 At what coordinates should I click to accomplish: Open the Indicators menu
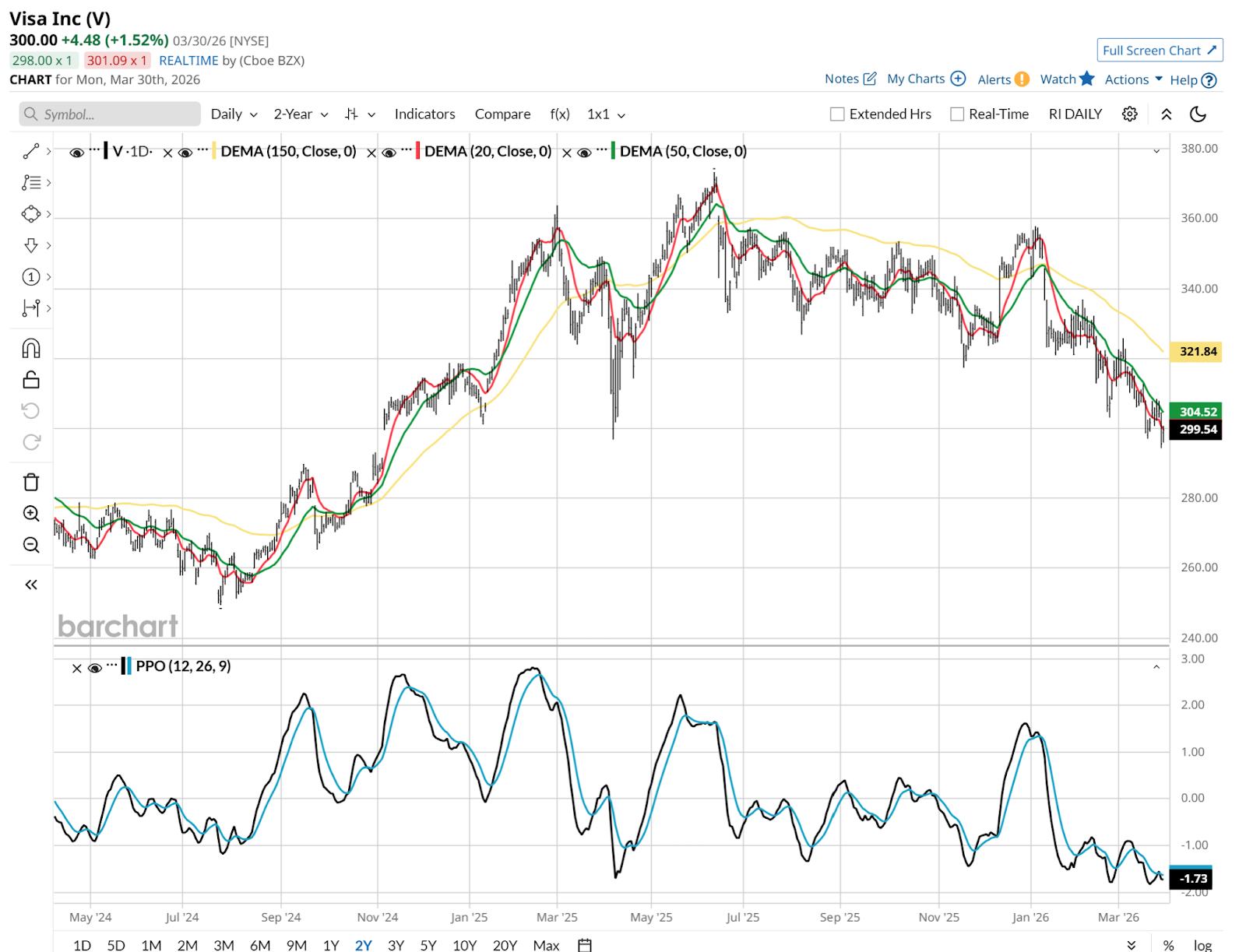point(424,114)
